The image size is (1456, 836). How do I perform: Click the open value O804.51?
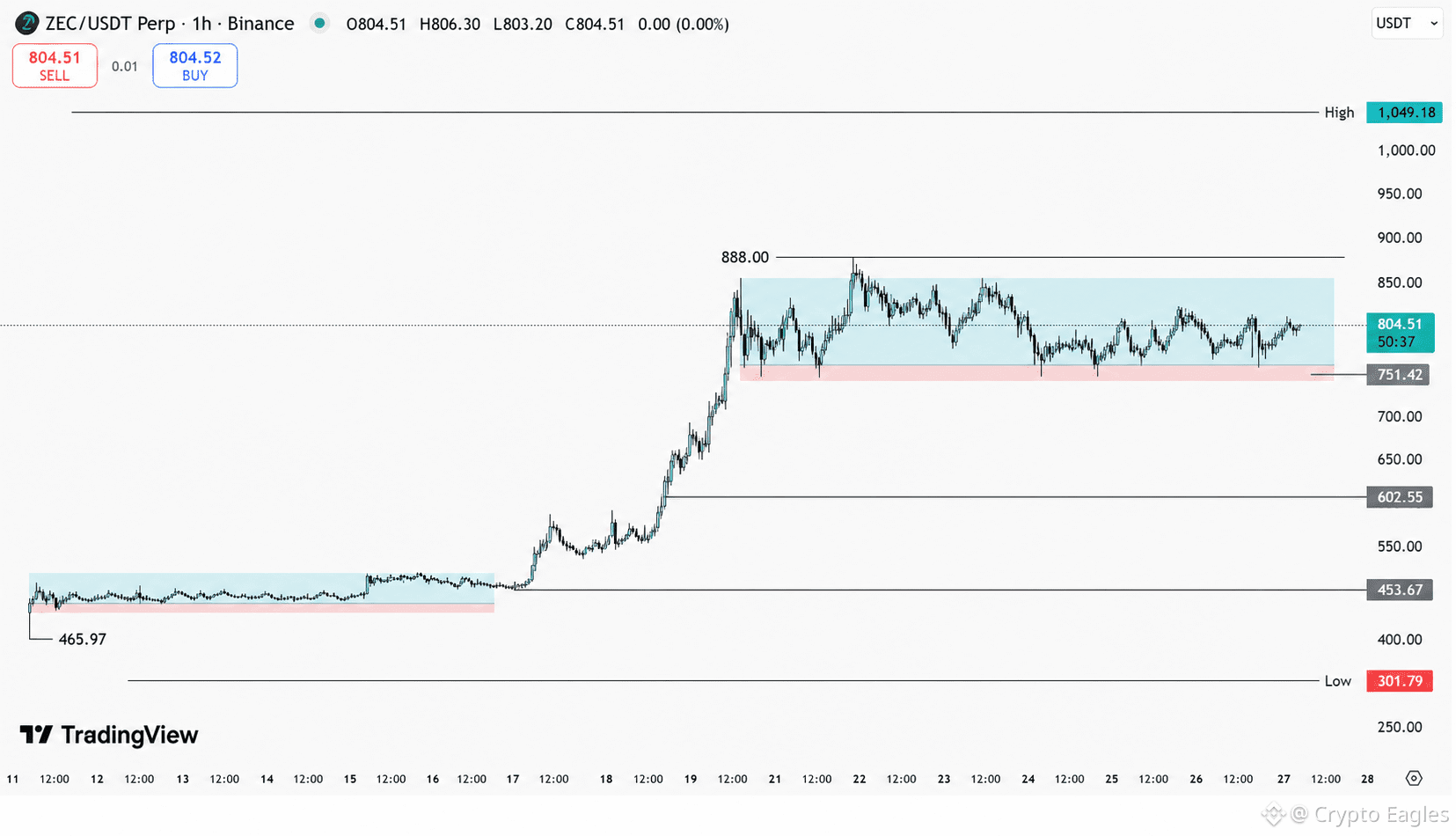(x=377, y=24)
